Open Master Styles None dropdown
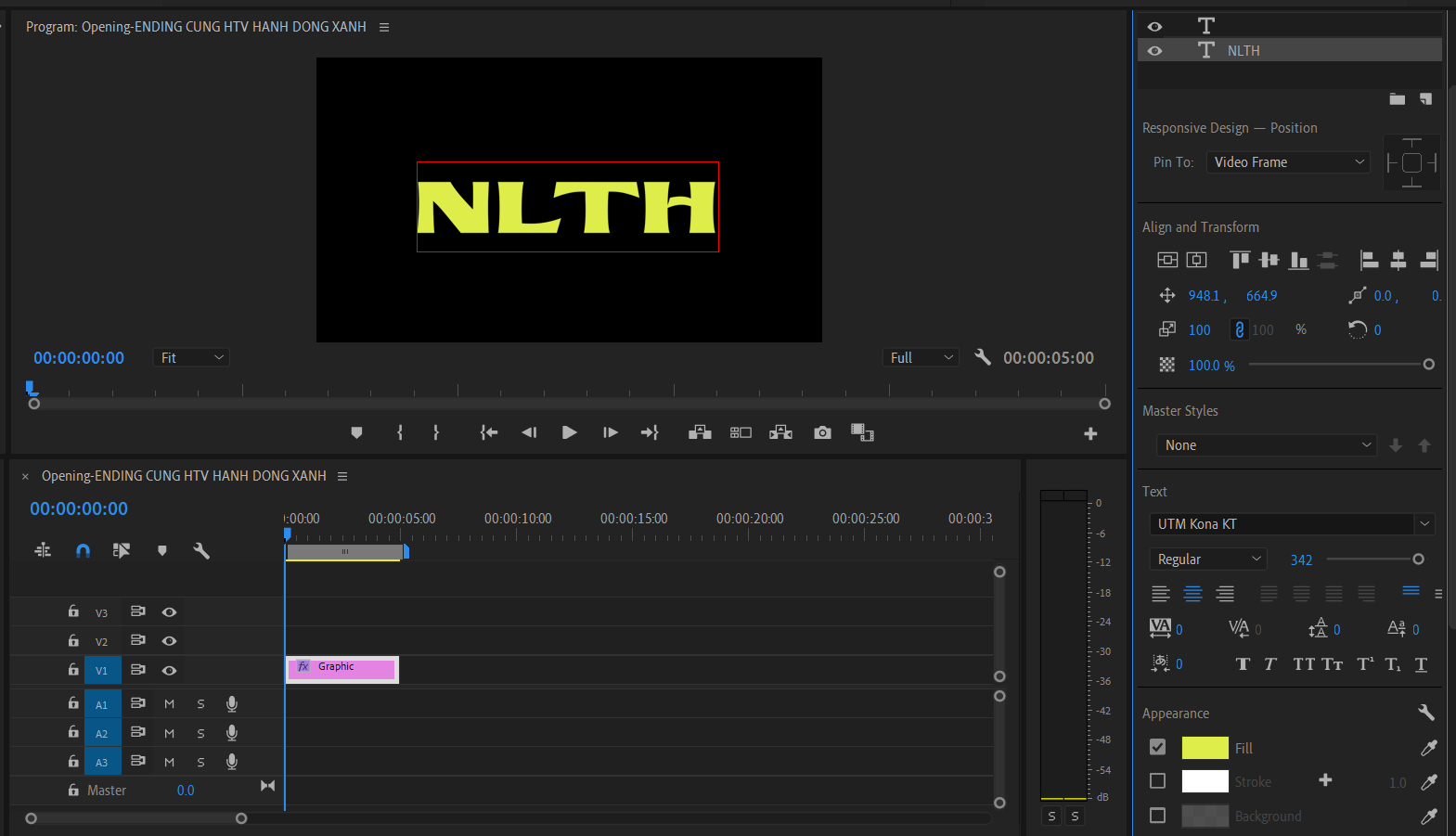 [1266, 445]
